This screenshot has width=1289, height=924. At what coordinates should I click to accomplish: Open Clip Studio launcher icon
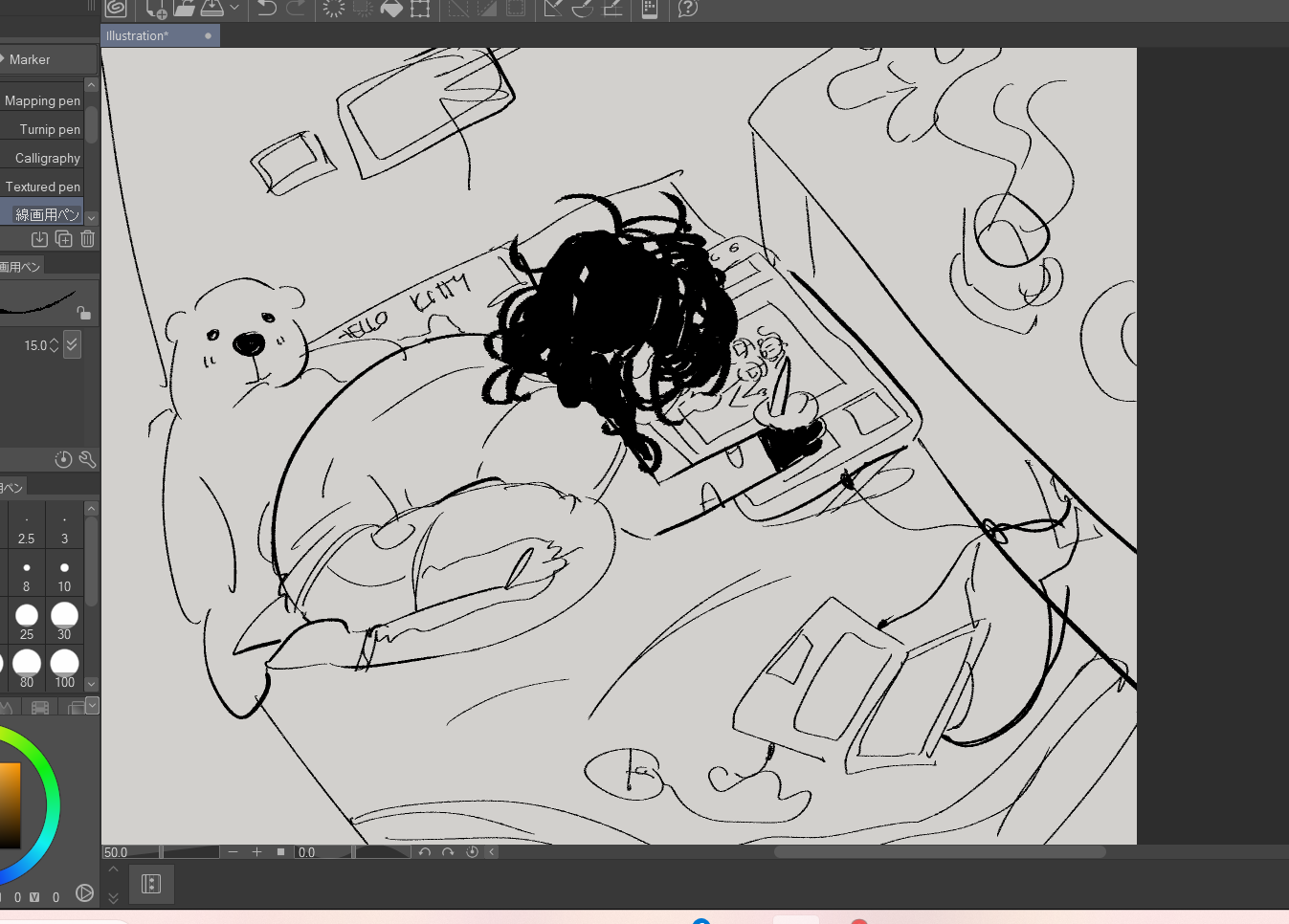point(116,9)
